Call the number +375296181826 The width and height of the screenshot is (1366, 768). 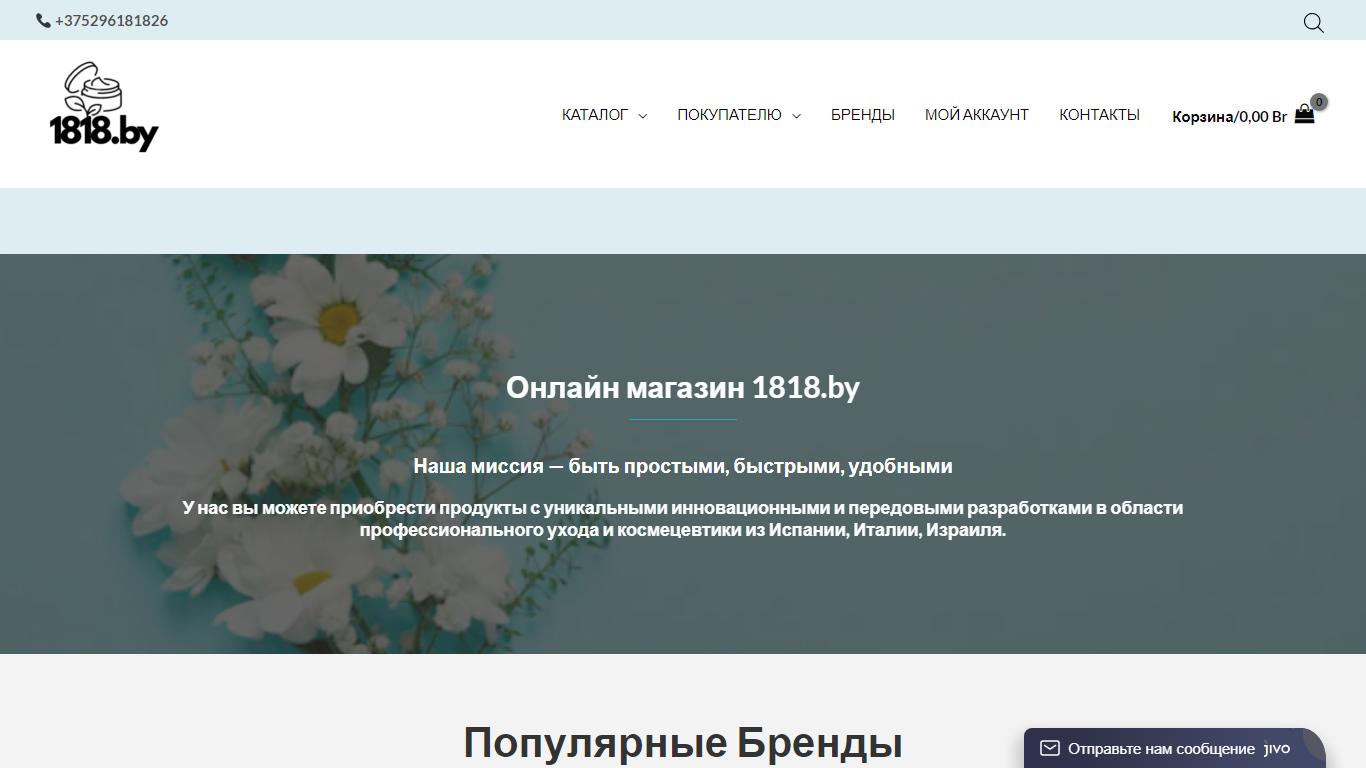[111, 20]
